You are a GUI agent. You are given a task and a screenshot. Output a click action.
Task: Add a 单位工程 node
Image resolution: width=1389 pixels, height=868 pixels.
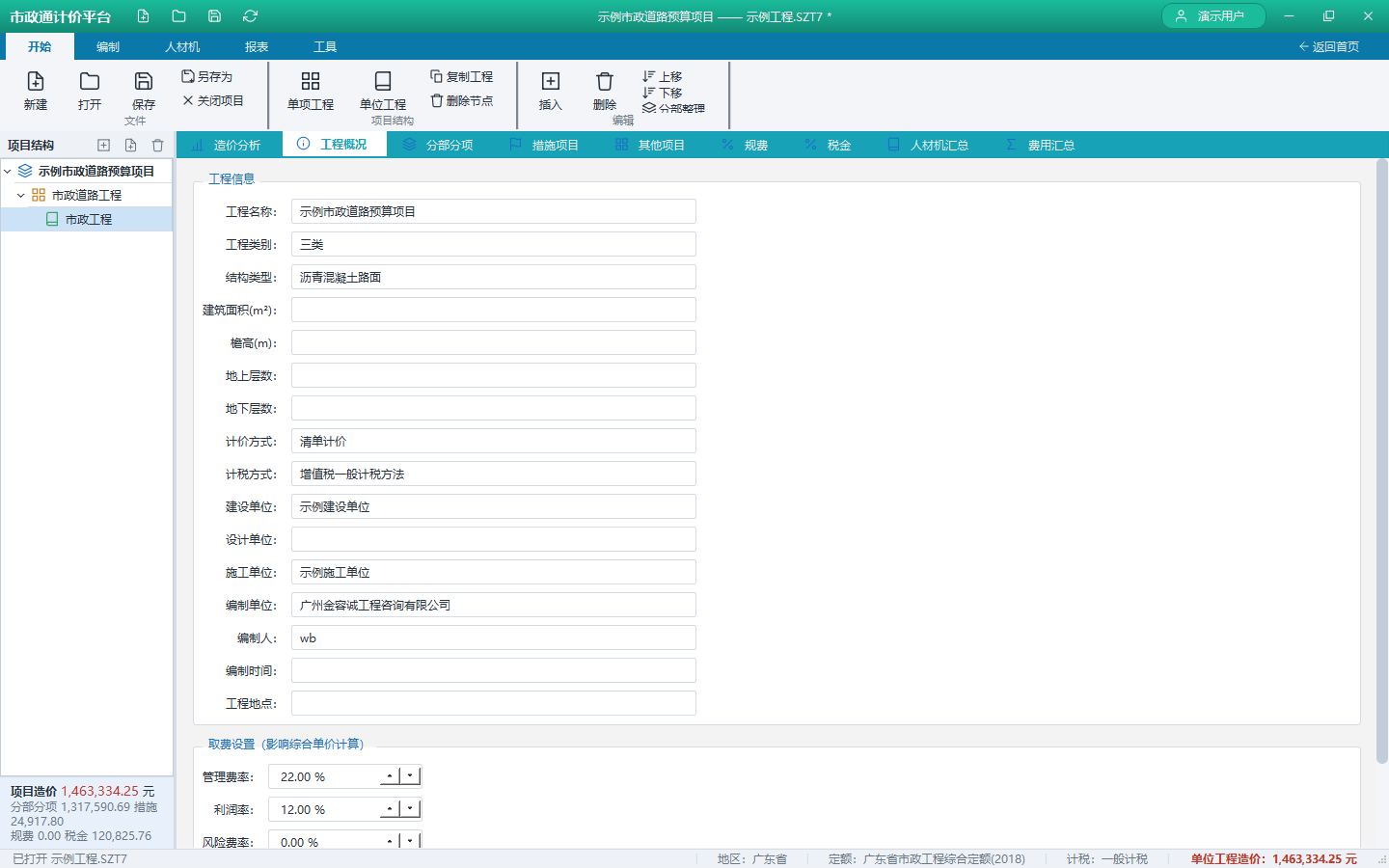[383, 91]
